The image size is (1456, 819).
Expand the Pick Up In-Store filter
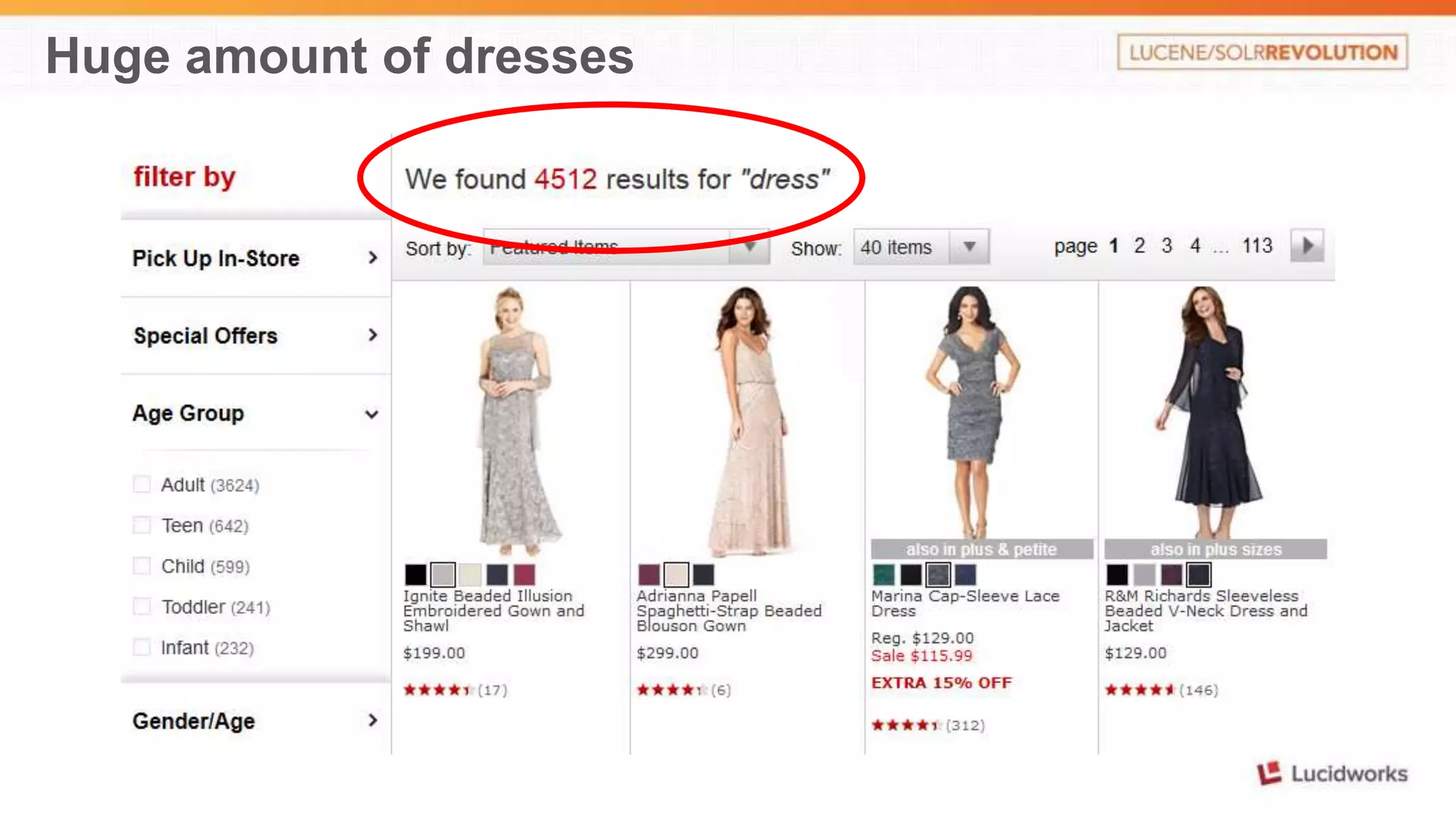[x=256, y=258]
